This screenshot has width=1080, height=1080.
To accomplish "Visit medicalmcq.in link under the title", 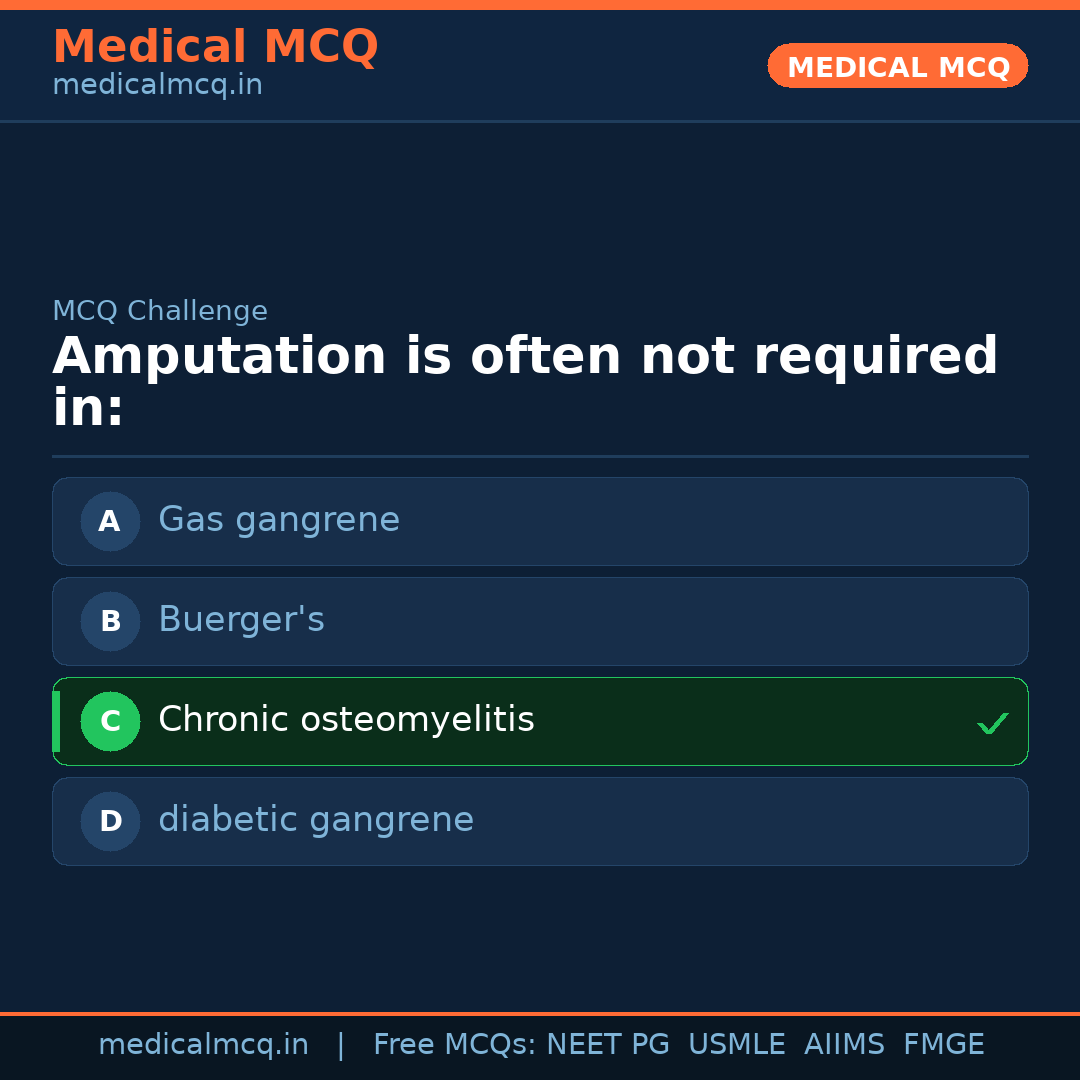I will (x=157, y=85).
